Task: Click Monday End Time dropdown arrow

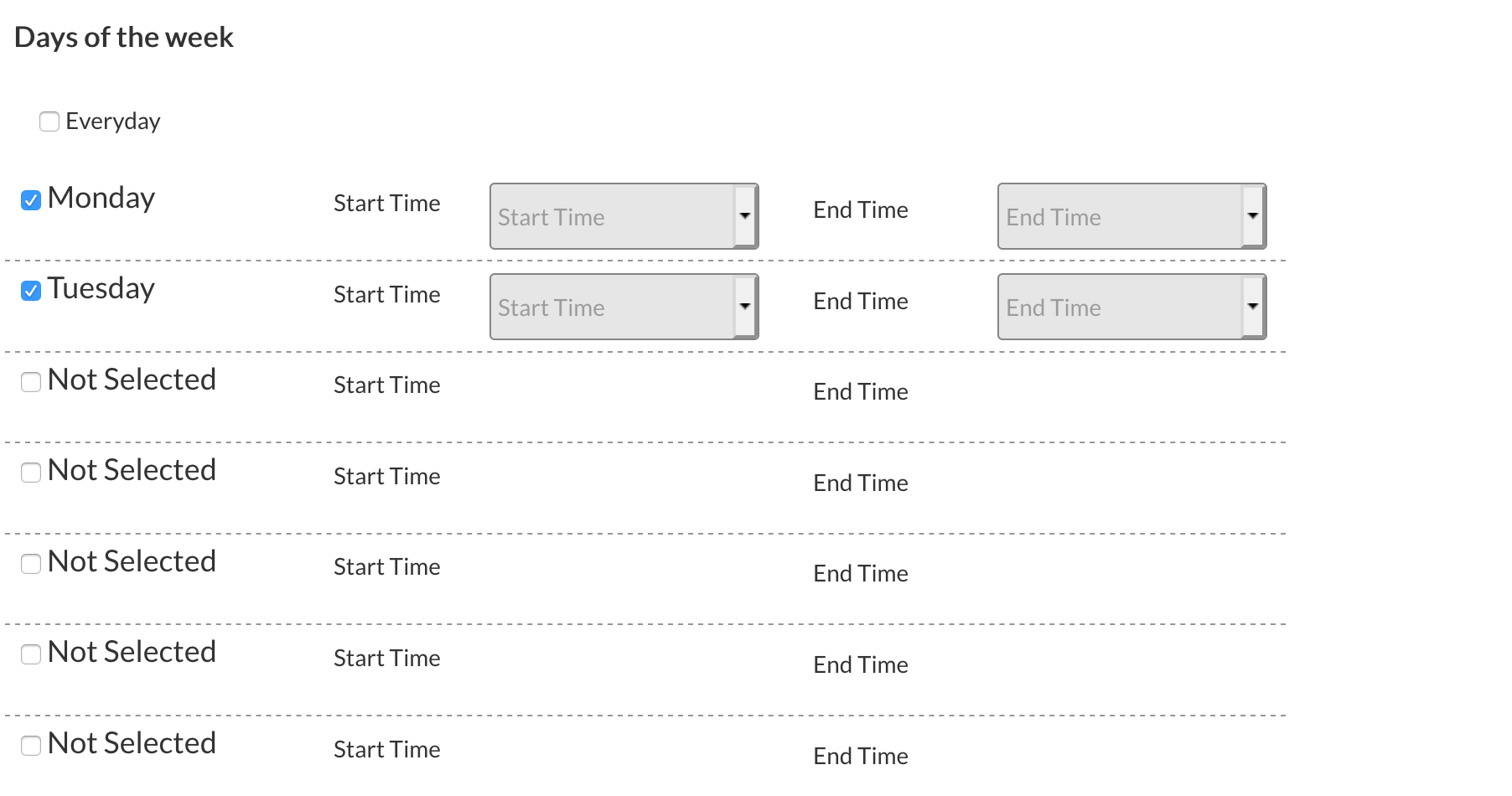Action: pos(1252,216)
